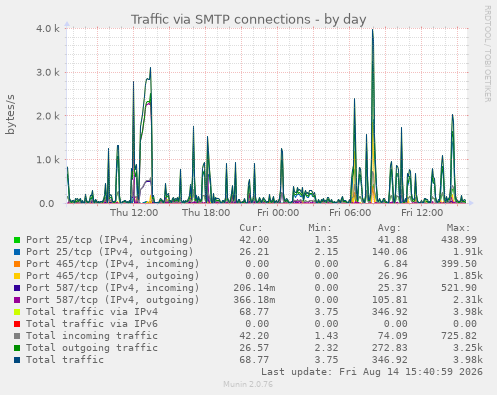Click the 'Total incoming traffic' legend label
This screenshot has width=497, height=395.
click(92, 336)
